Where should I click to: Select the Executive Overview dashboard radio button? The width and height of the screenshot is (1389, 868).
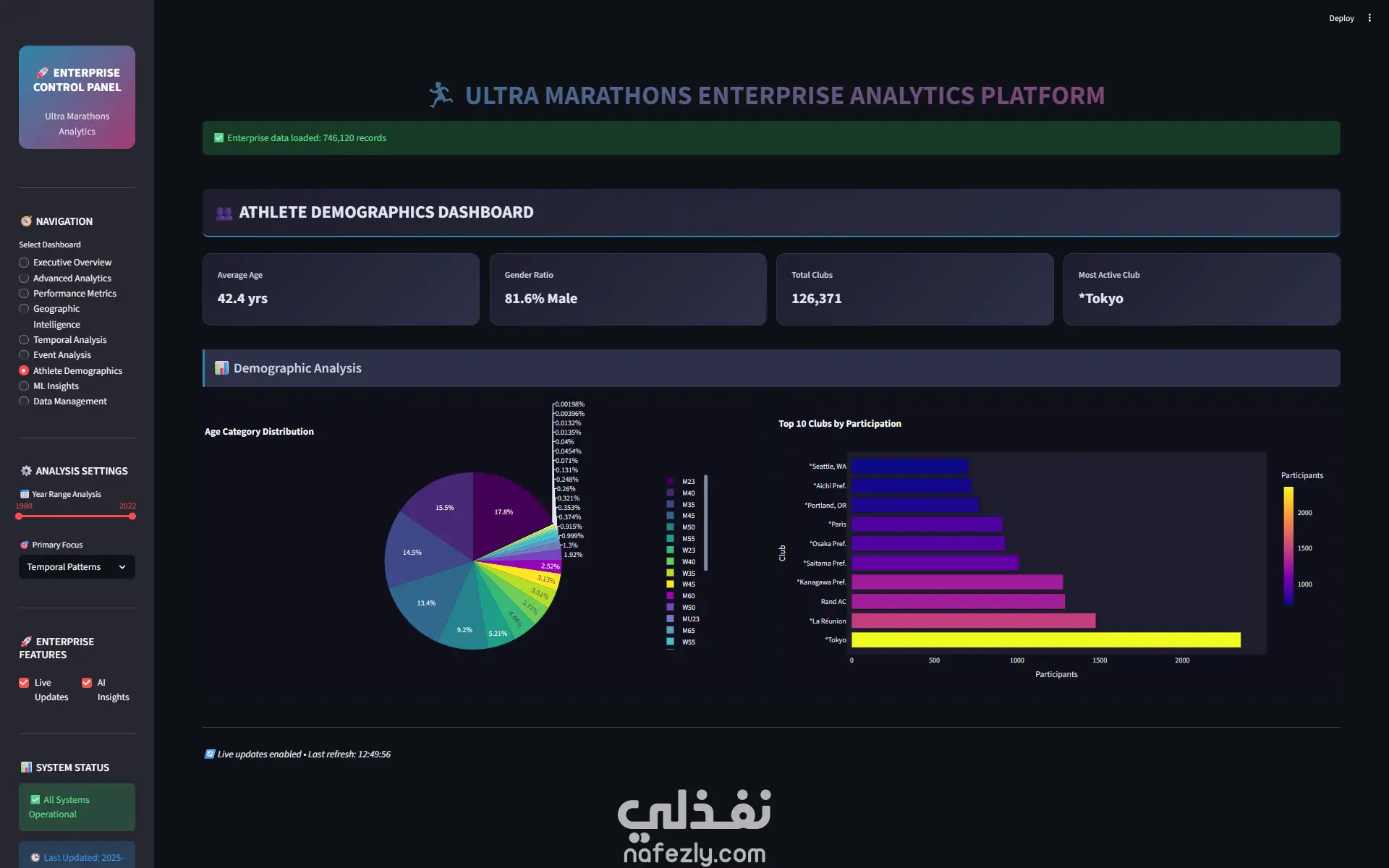(24, 263)
